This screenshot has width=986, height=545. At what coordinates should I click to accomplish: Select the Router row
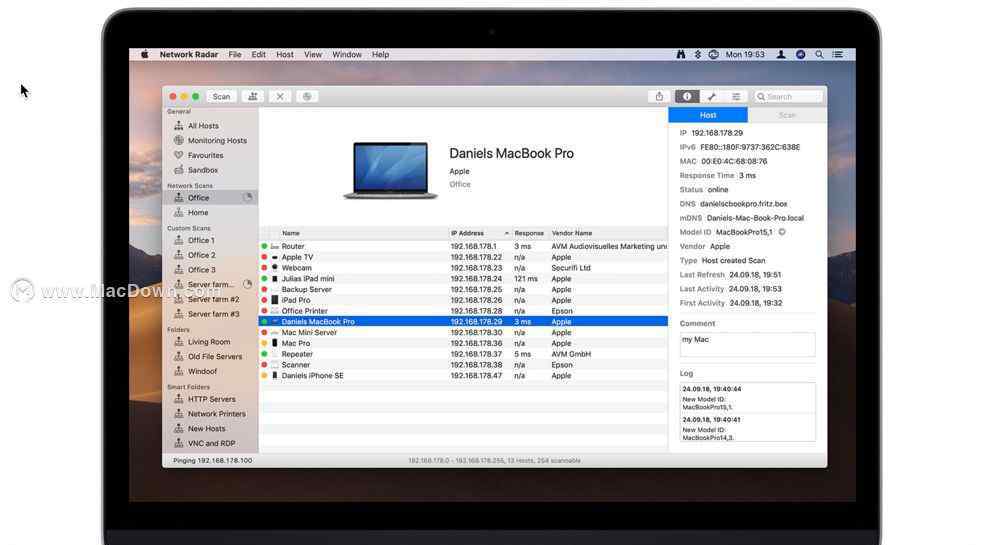(x=463, y=246)
